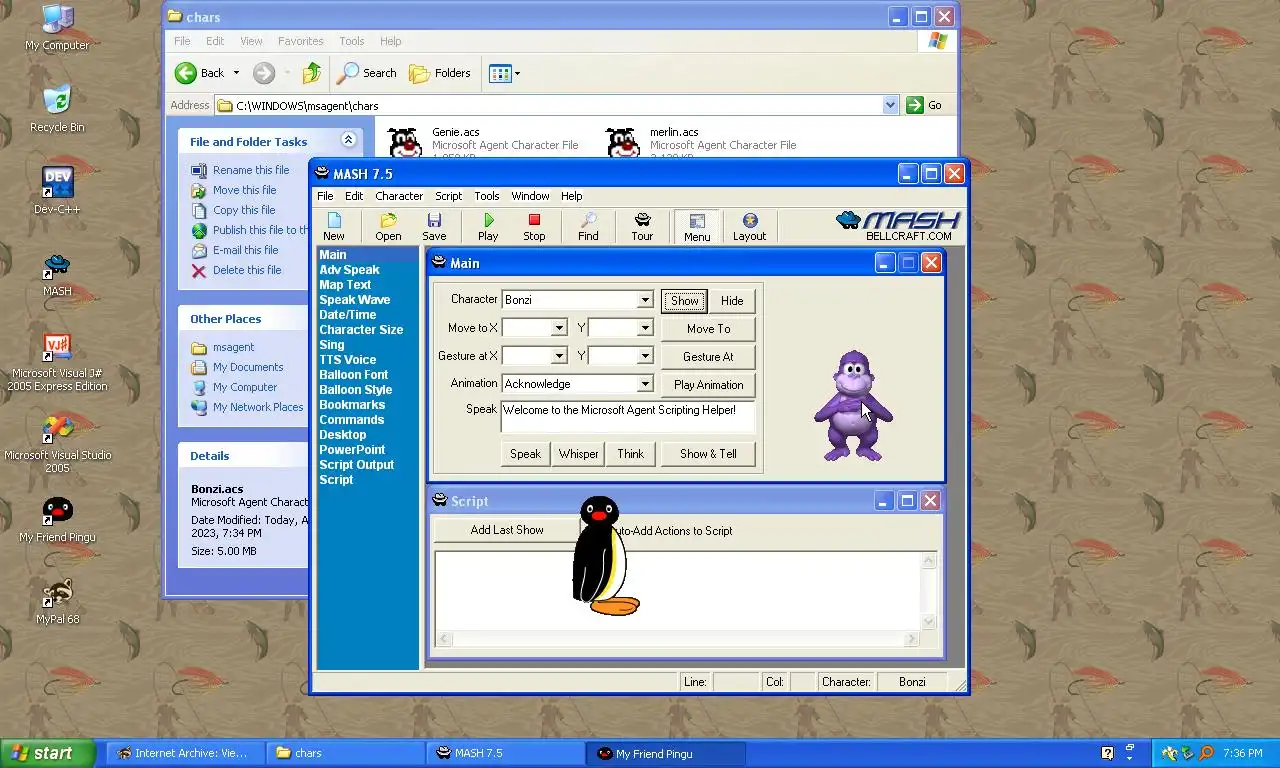Click the Pingu penguin character
The width and height of the screenshot is (1280, 768).
pyautogui.click(x=603, y=556)
